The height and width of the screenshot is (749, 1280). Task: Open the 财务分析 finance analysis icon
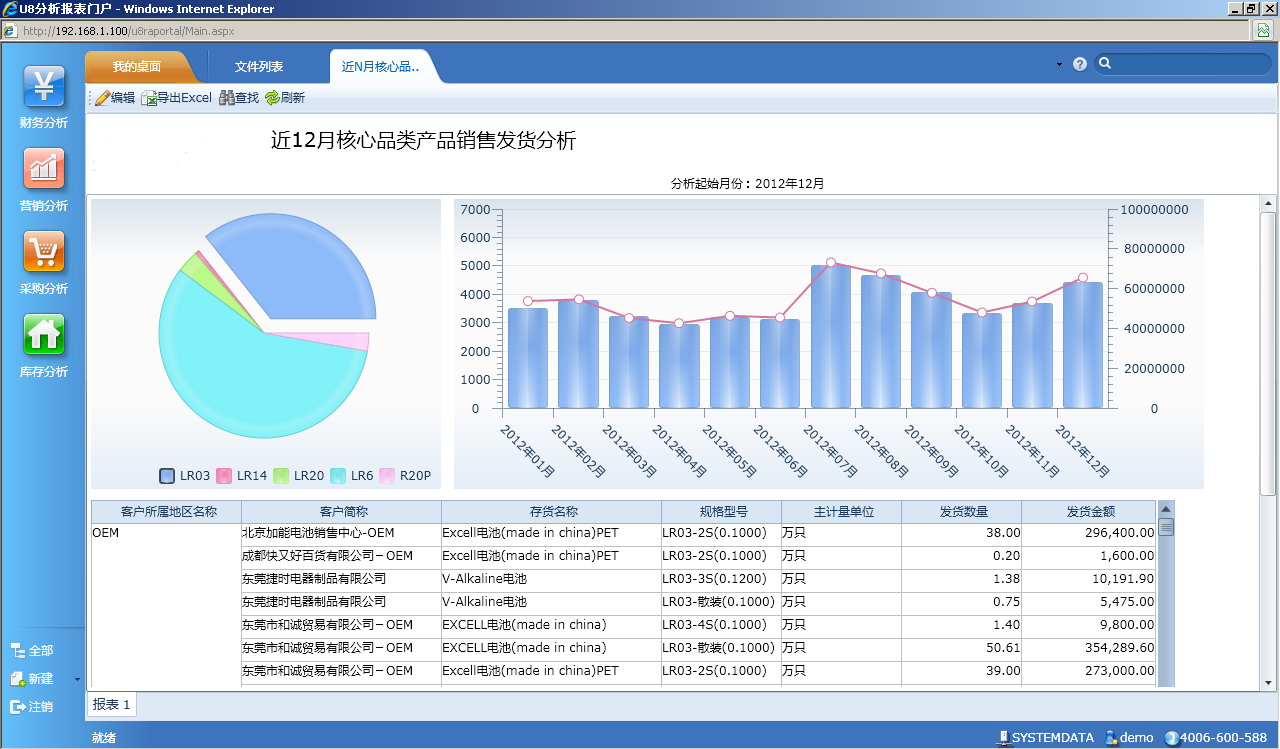point(44,87)
